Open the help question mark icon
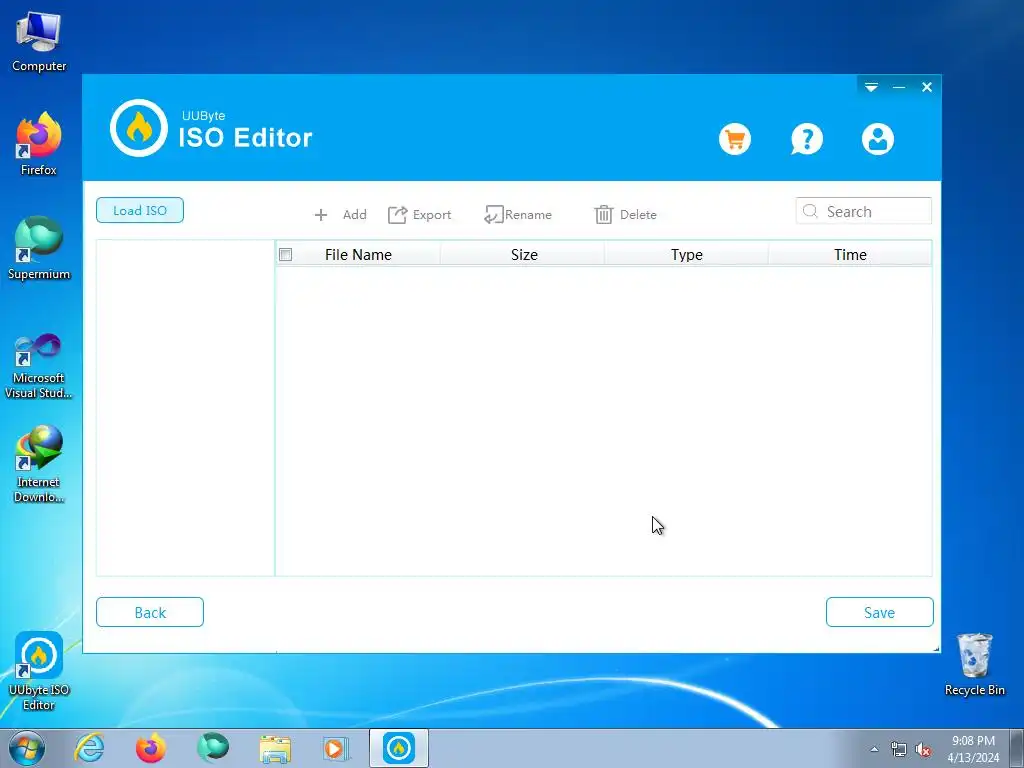 (807, 139)
